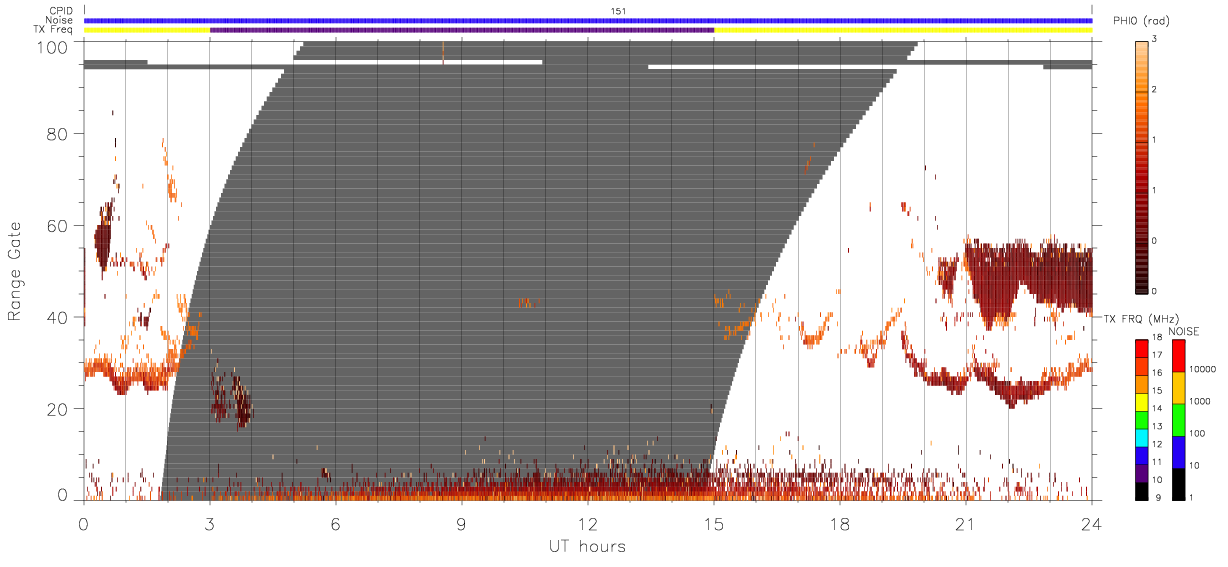Click the 10000 tick label in NOISE legend
This screenshot has width=1228, height=567.
tap(1204, 369)
